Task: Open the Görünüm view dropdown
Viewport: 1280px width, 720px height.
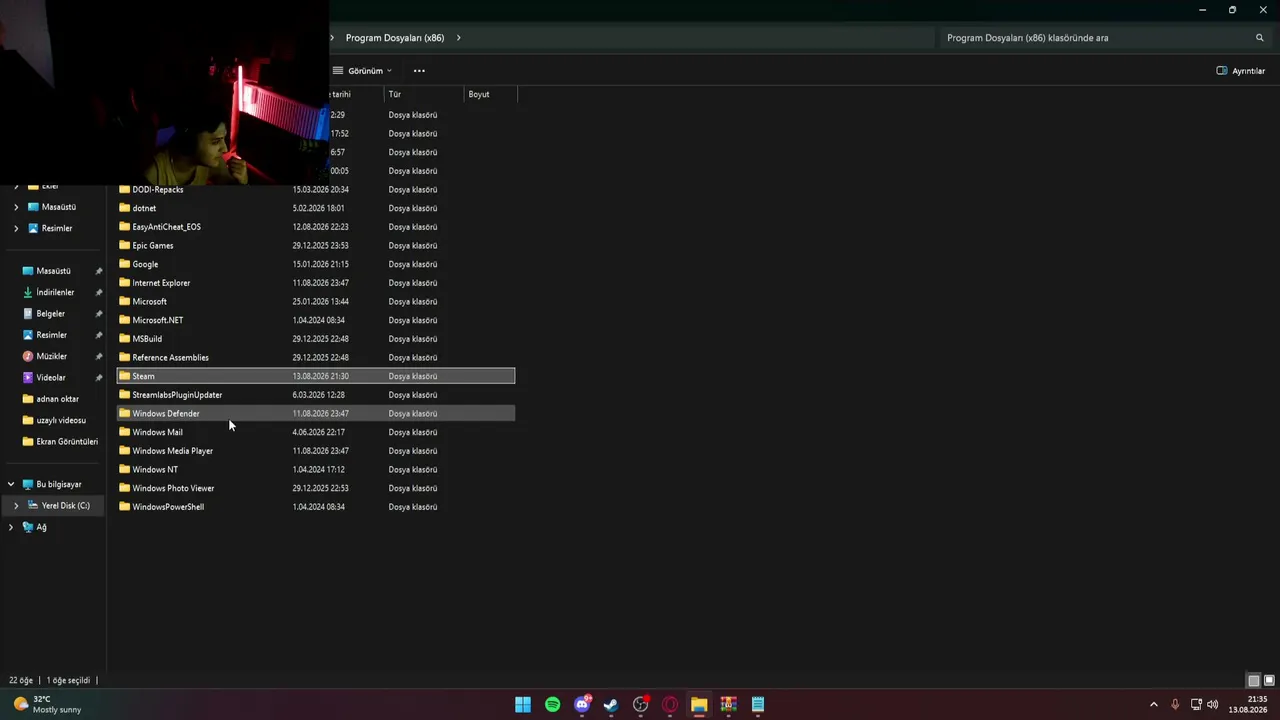Action: pyautogui.click(x=363, y=71)
